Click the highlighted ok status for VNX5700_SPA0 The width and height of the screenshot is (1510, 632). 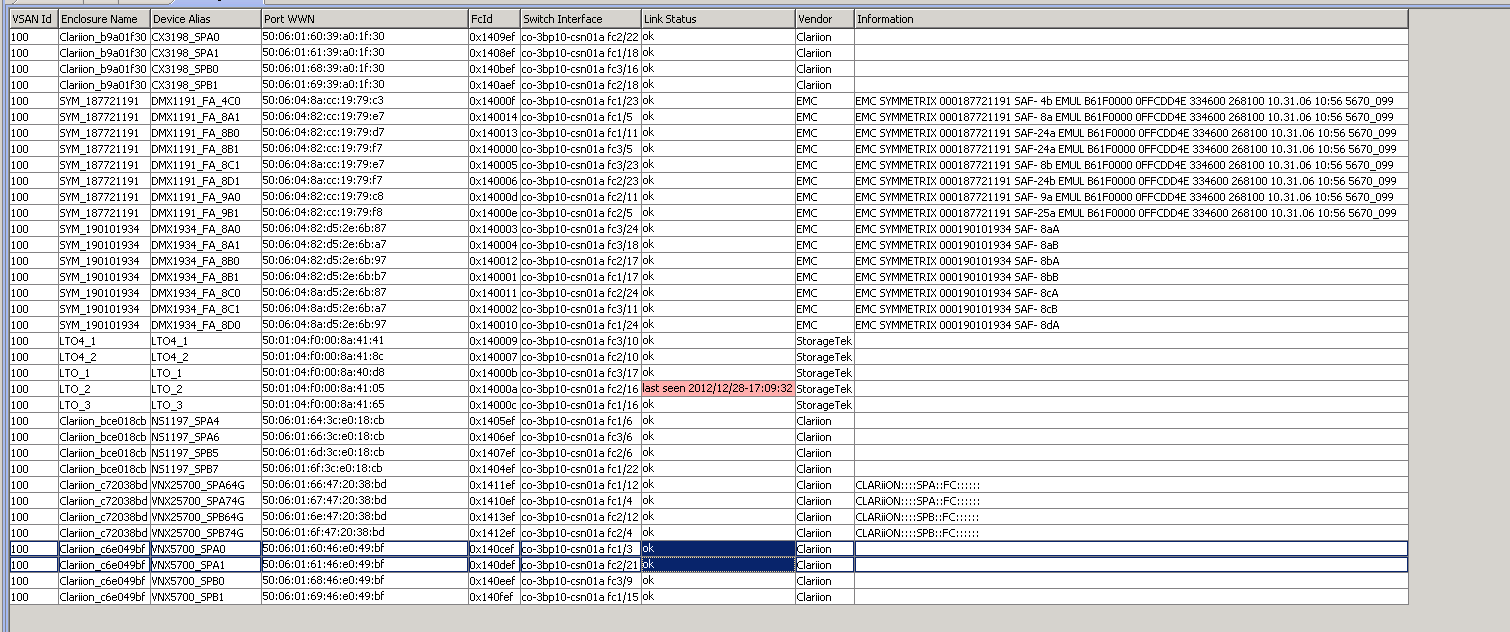(x=718, y=549)
